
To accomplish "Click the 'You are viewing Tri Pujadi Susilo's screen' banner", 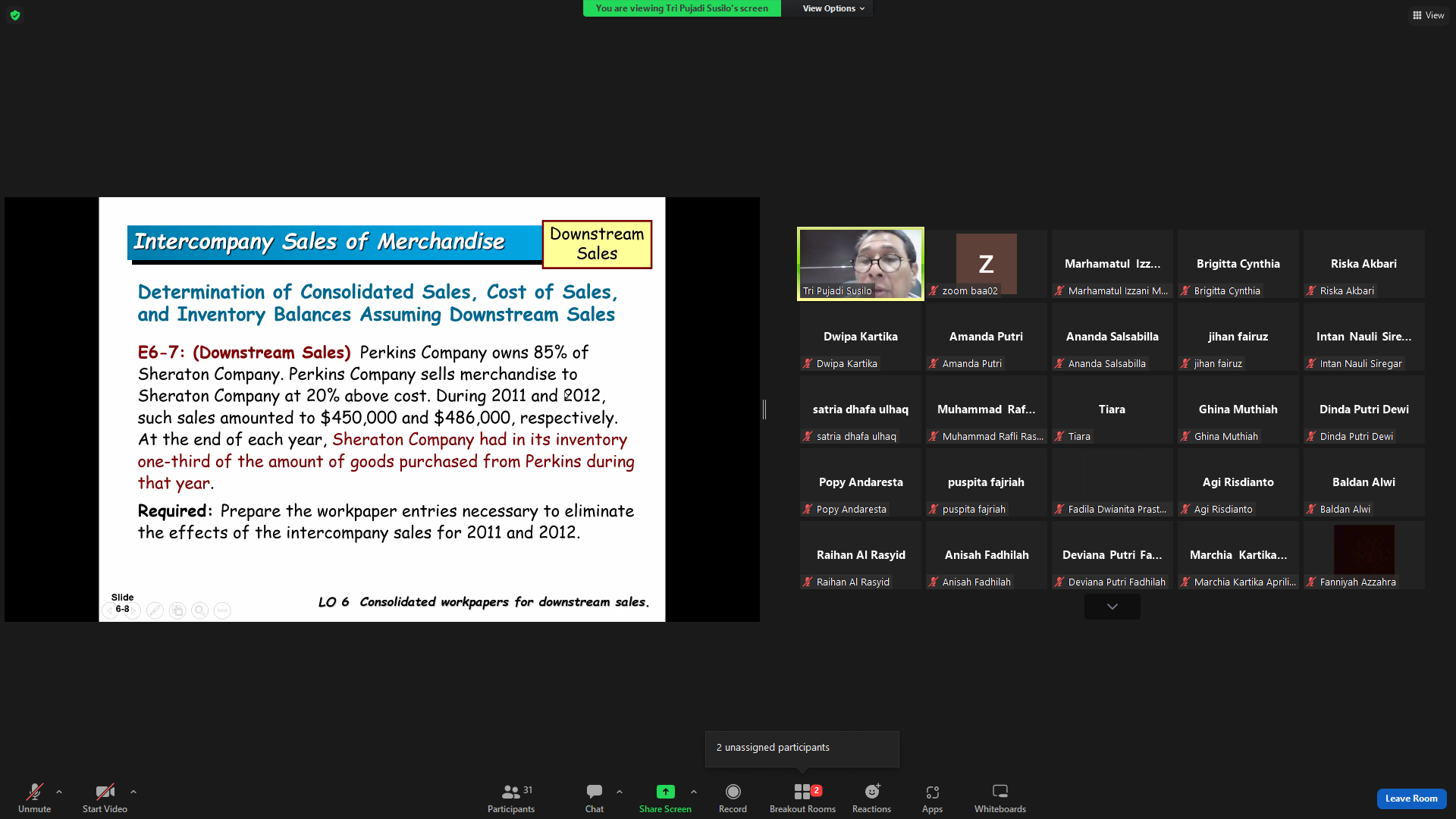I will 682,8.
